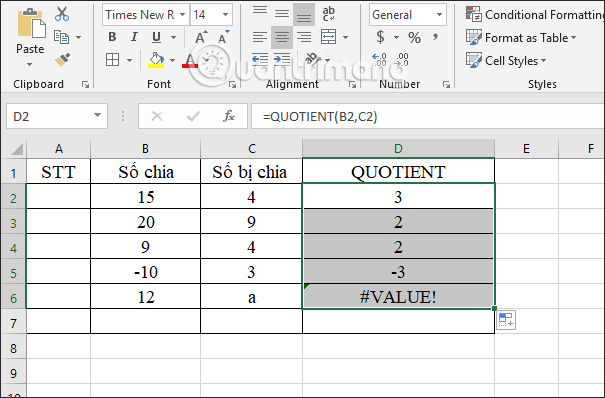Apply accounting dollar format
This screenshot has width=605, height=398.
coord(380,37)
